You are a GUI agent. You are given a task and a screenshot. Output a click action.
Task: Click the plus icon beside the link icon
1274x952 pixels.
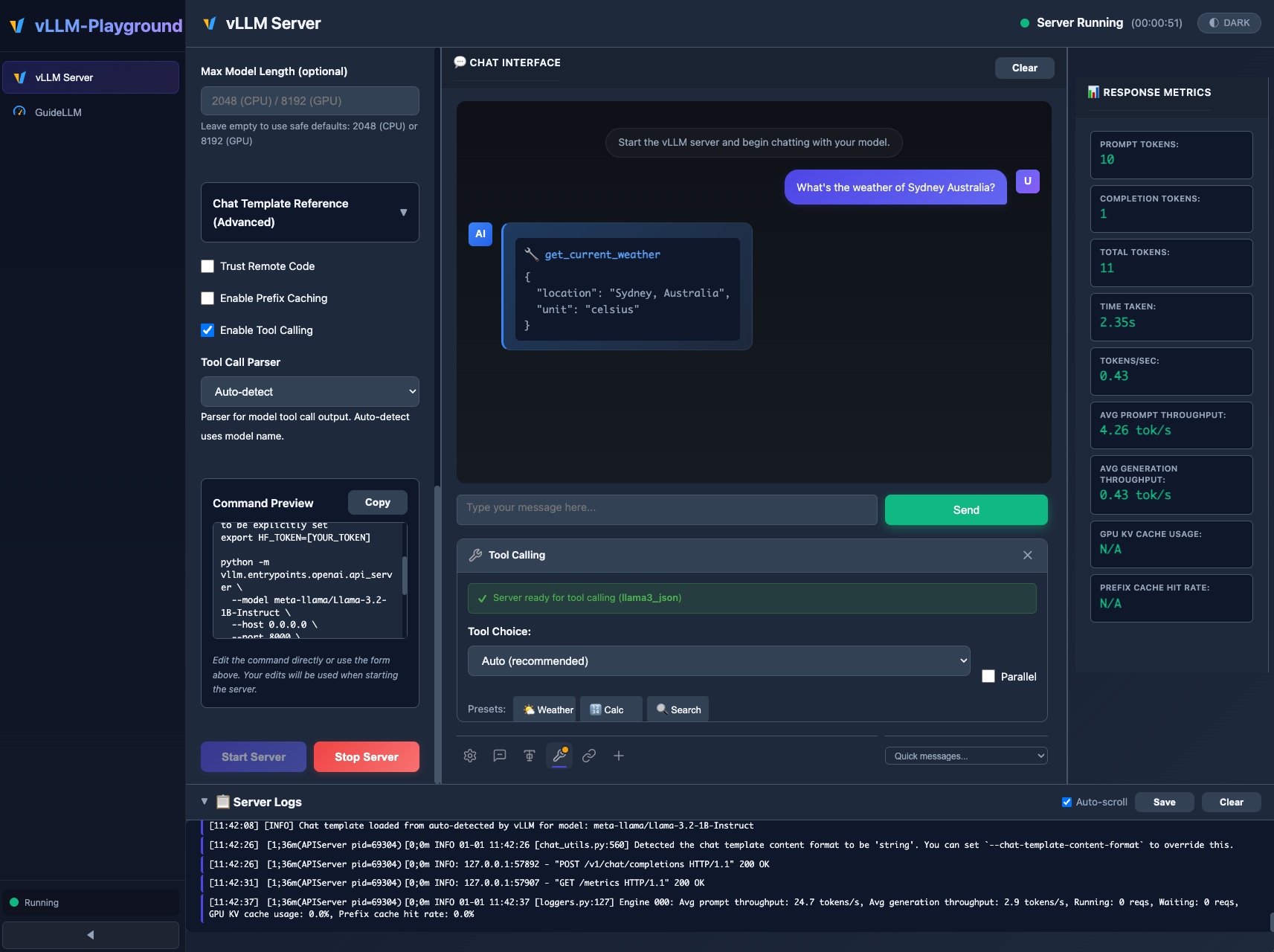tap(619, 756)
